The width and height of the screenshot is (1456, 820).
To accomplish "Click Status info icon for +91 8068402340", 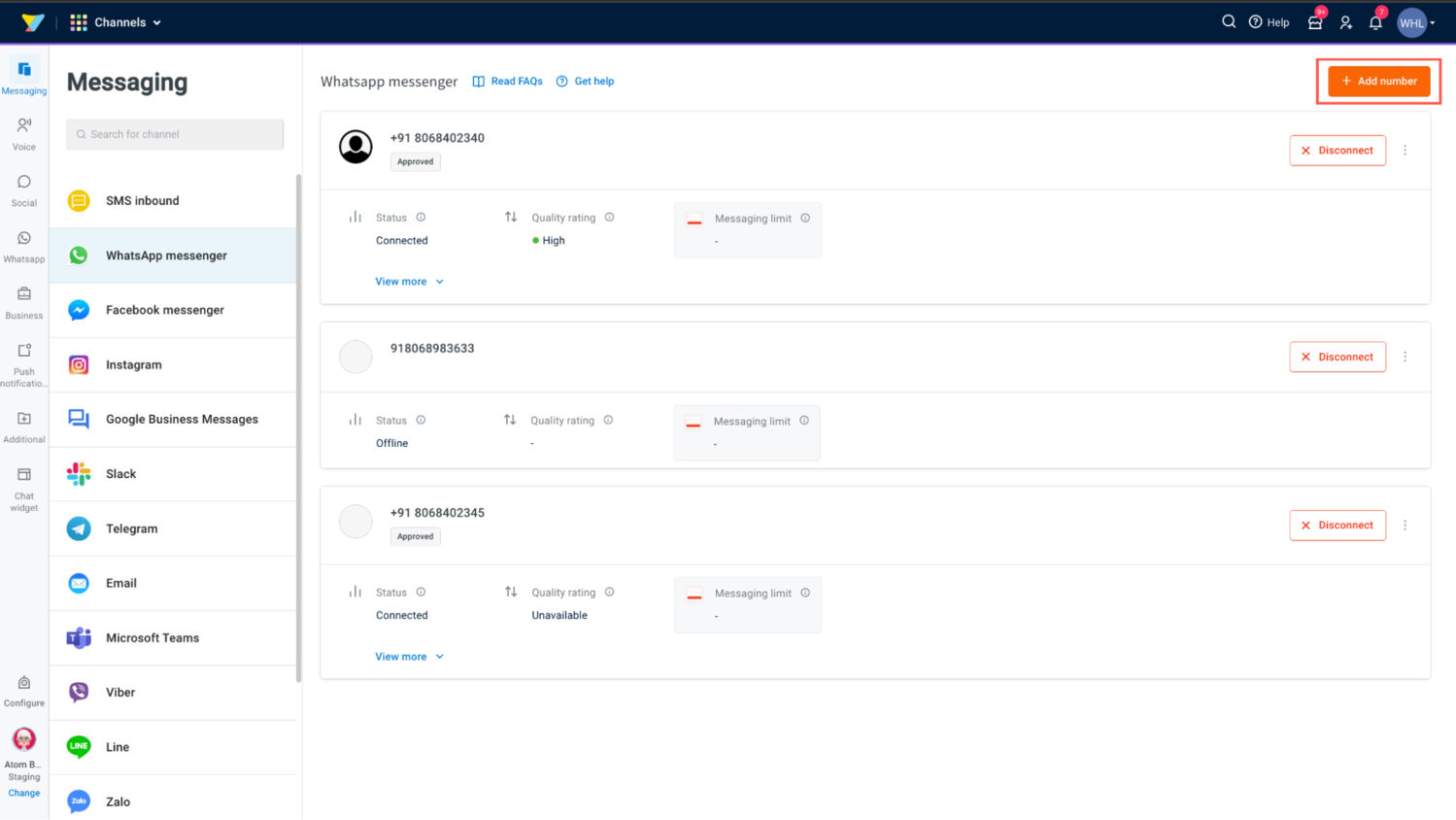I will point(421,218).
